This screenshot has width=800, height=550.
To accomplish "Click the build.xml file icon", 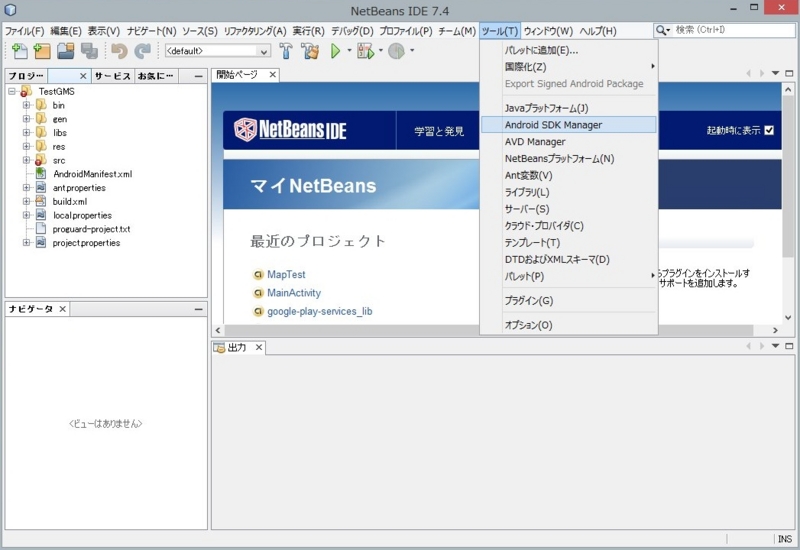I will tap(41, 201).
